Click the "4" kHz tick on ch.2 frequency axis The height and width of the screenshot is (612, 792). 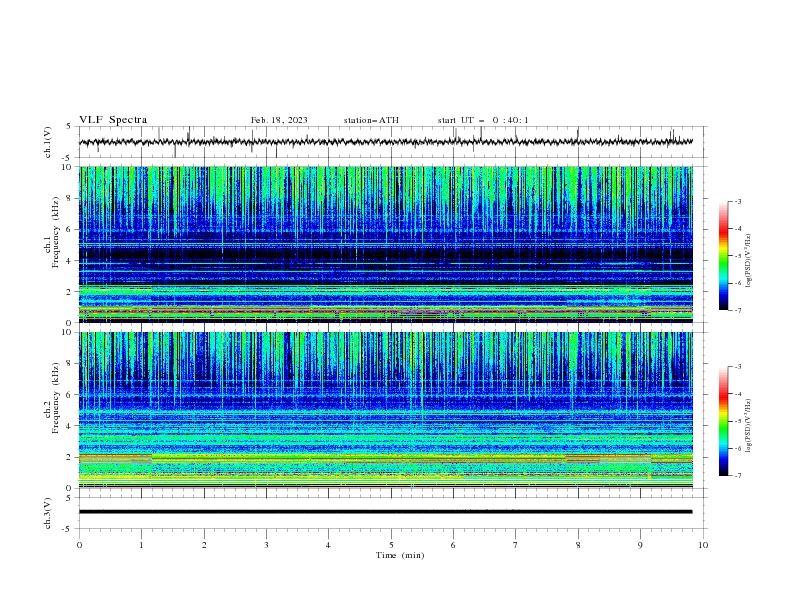pyautogui.click(x=69, y=426)
